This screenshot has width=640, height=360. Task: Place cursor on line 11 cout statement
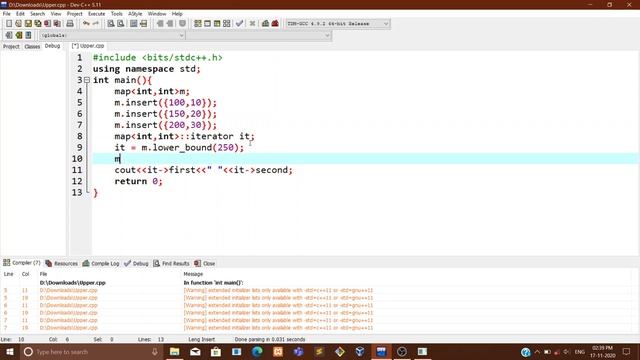203,170
